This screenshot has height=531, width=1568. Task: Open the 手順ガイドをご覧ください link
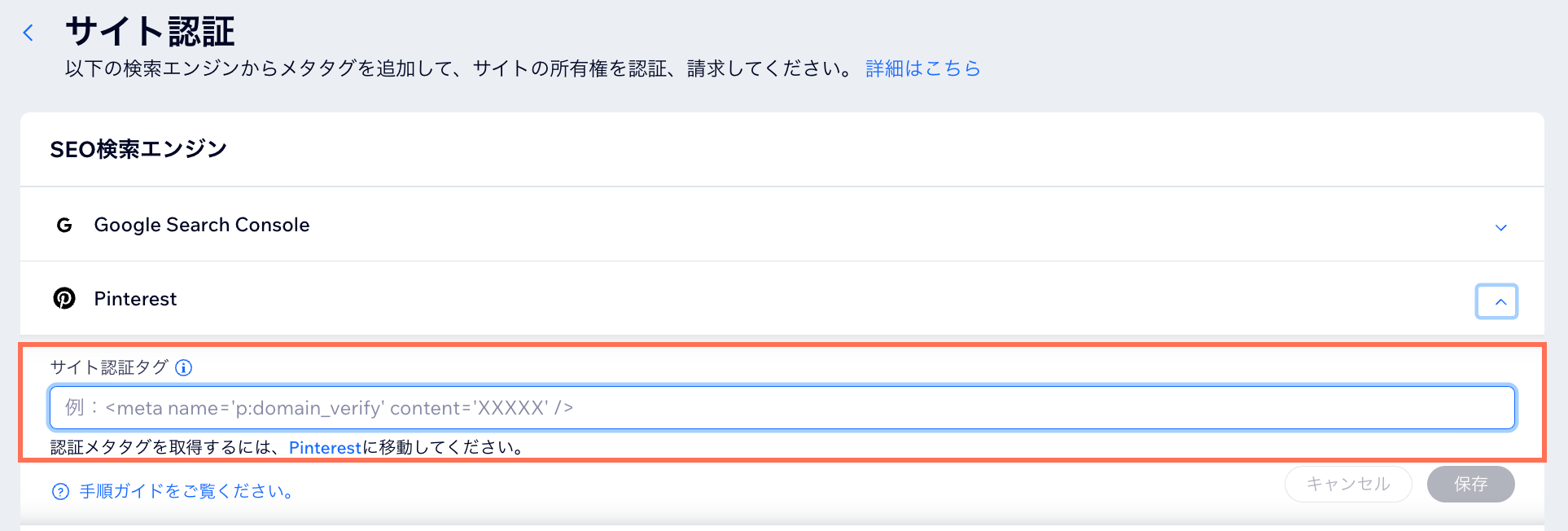[x=187, y=492]
